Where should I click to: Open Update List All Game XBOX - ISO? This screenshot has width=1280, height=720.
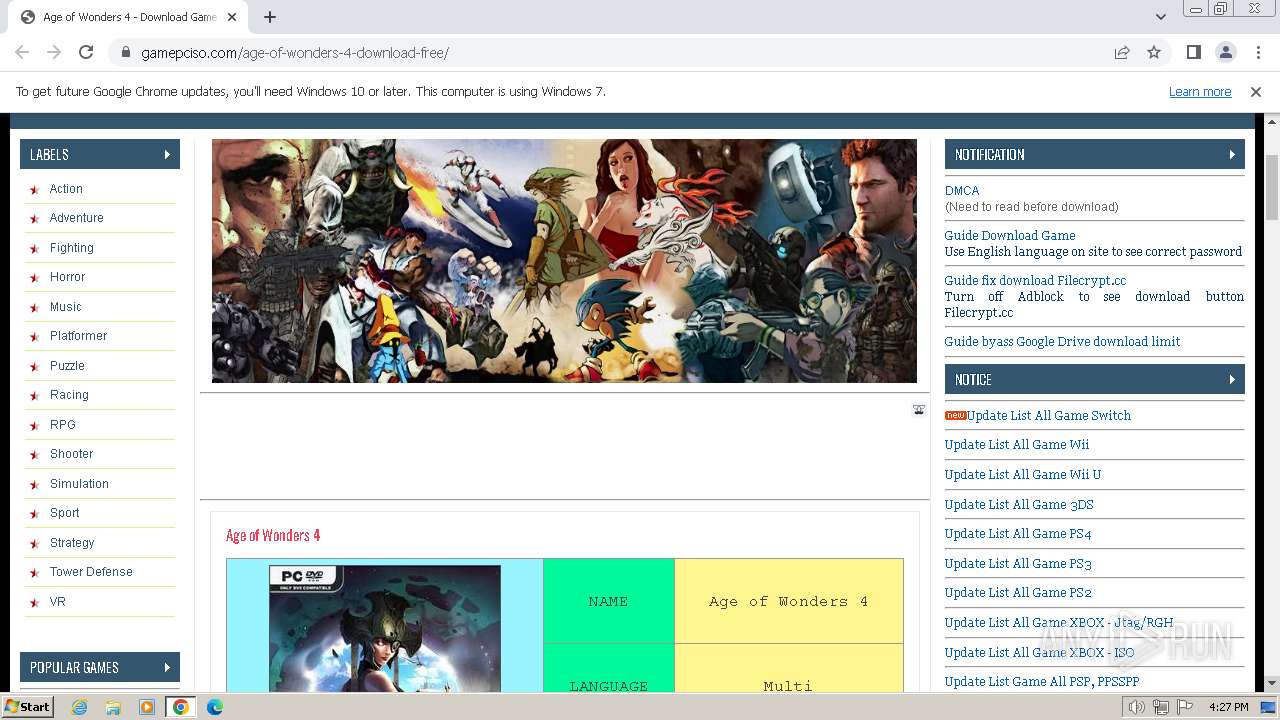1040,652
